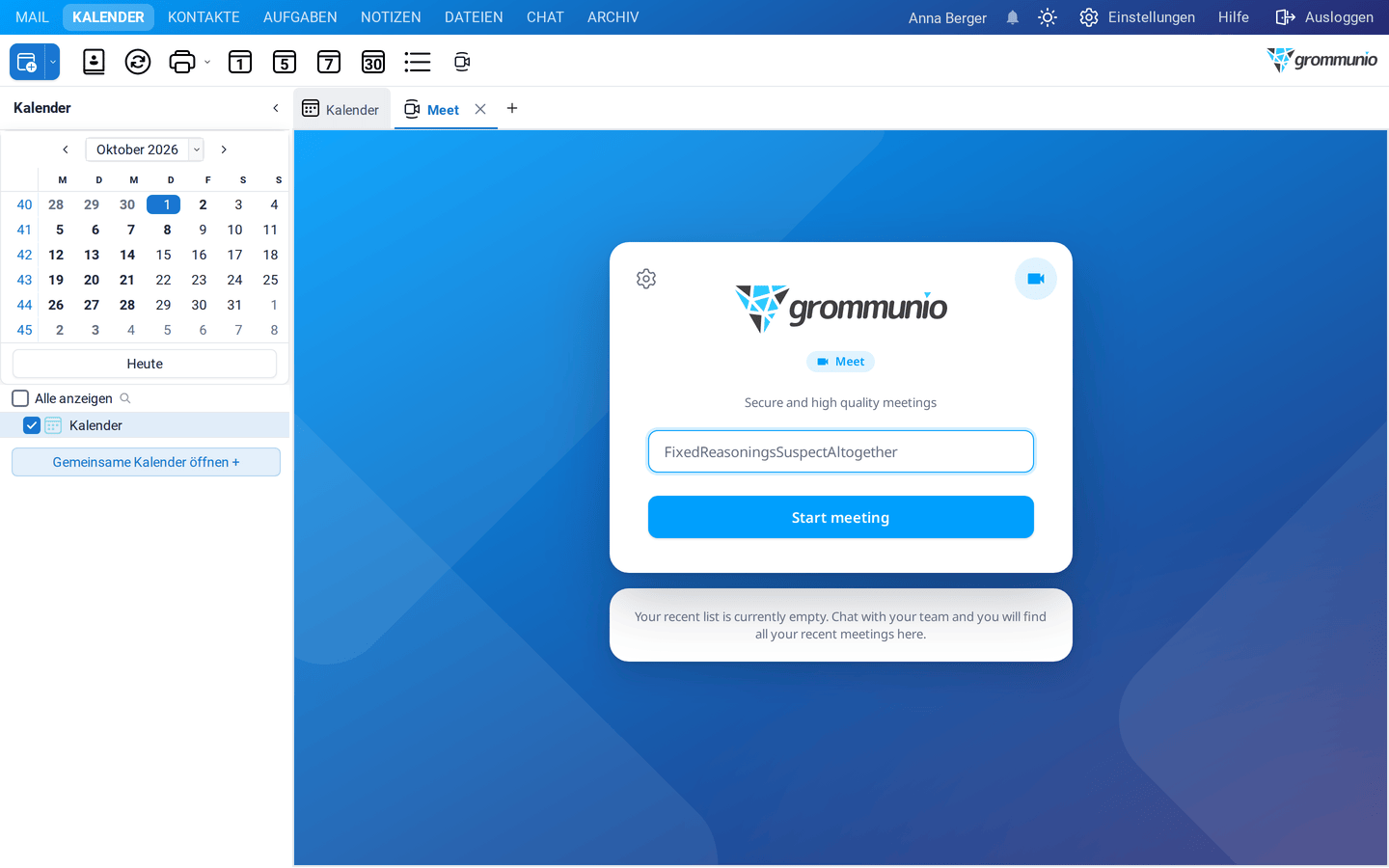Switch to work week view icon

click(x=285, y=62)
